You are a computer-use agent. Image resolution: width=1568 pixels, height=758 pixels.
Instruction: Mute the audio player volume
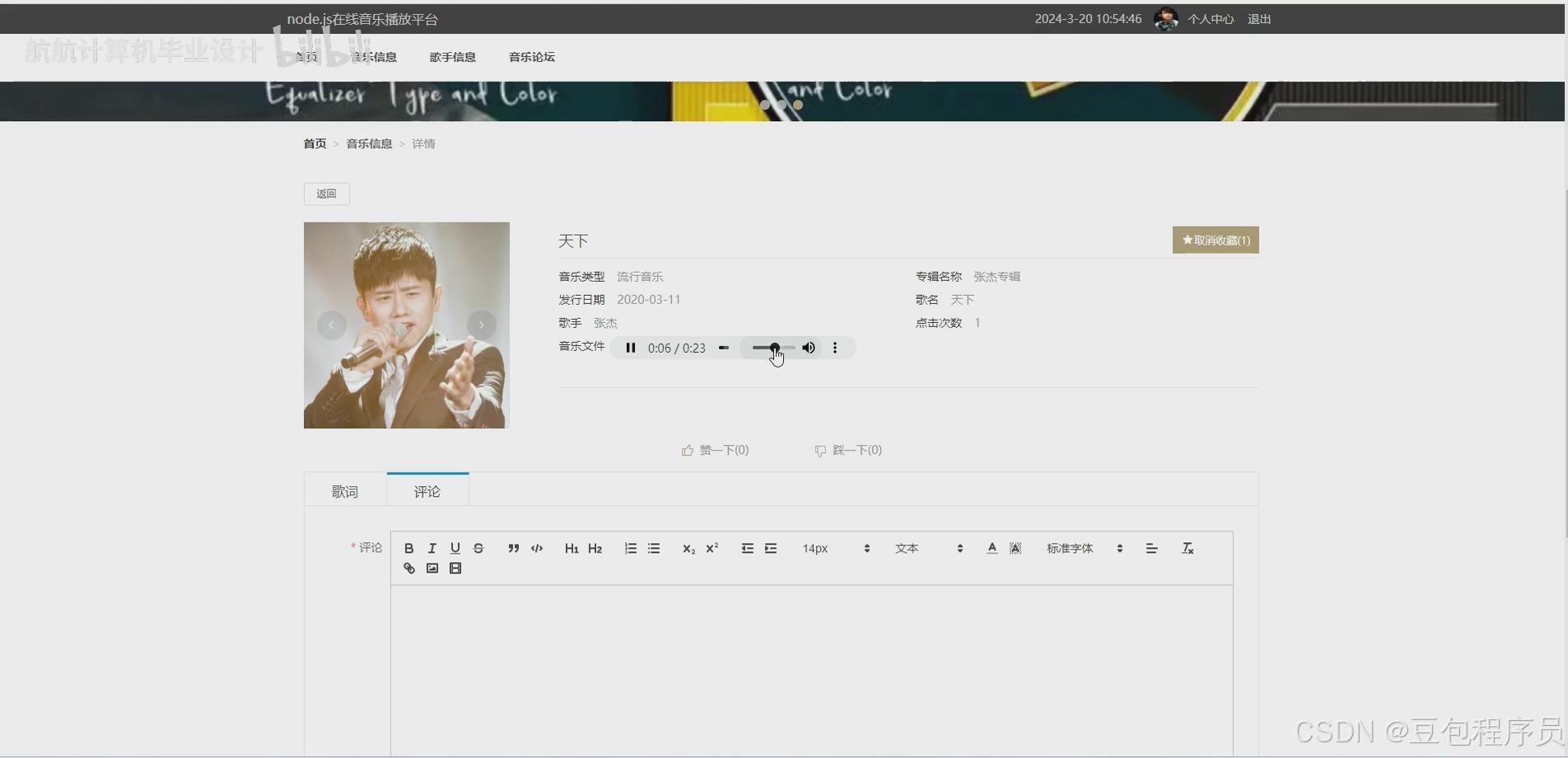coord(809,348)
